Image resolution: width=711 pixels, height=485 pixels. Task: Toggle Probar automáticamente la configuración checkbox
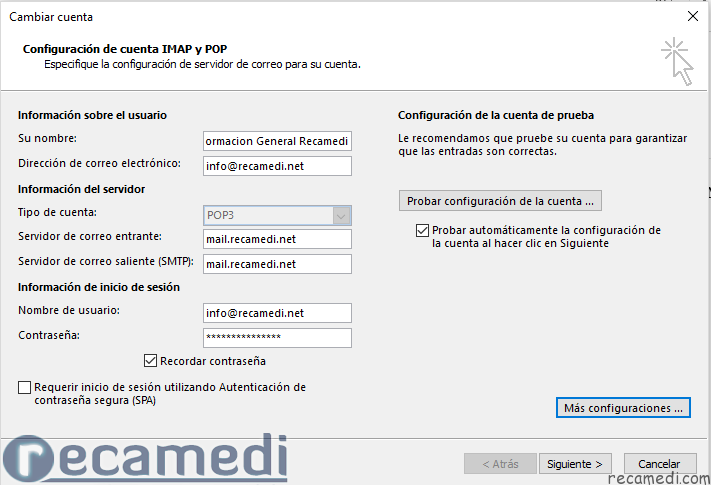pyautogui.click(x=422, y=230)
